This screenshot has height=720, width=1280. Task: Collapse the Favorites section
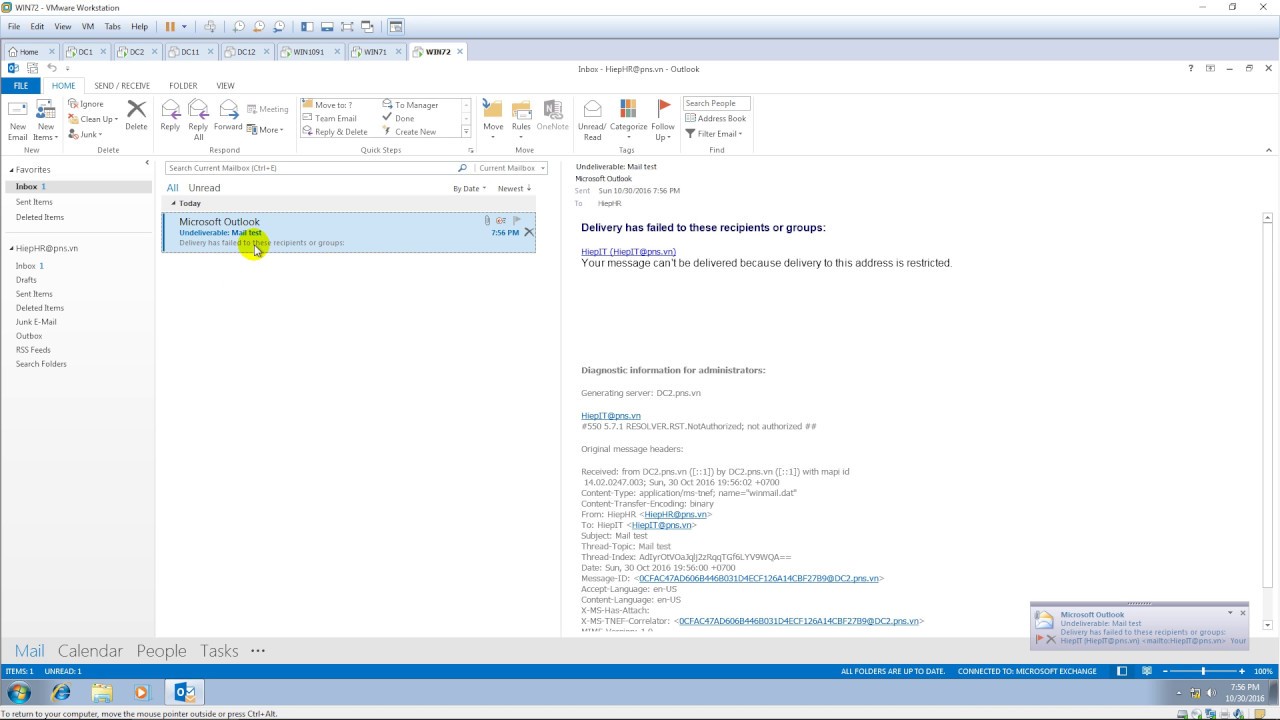[x=11, y=170]
